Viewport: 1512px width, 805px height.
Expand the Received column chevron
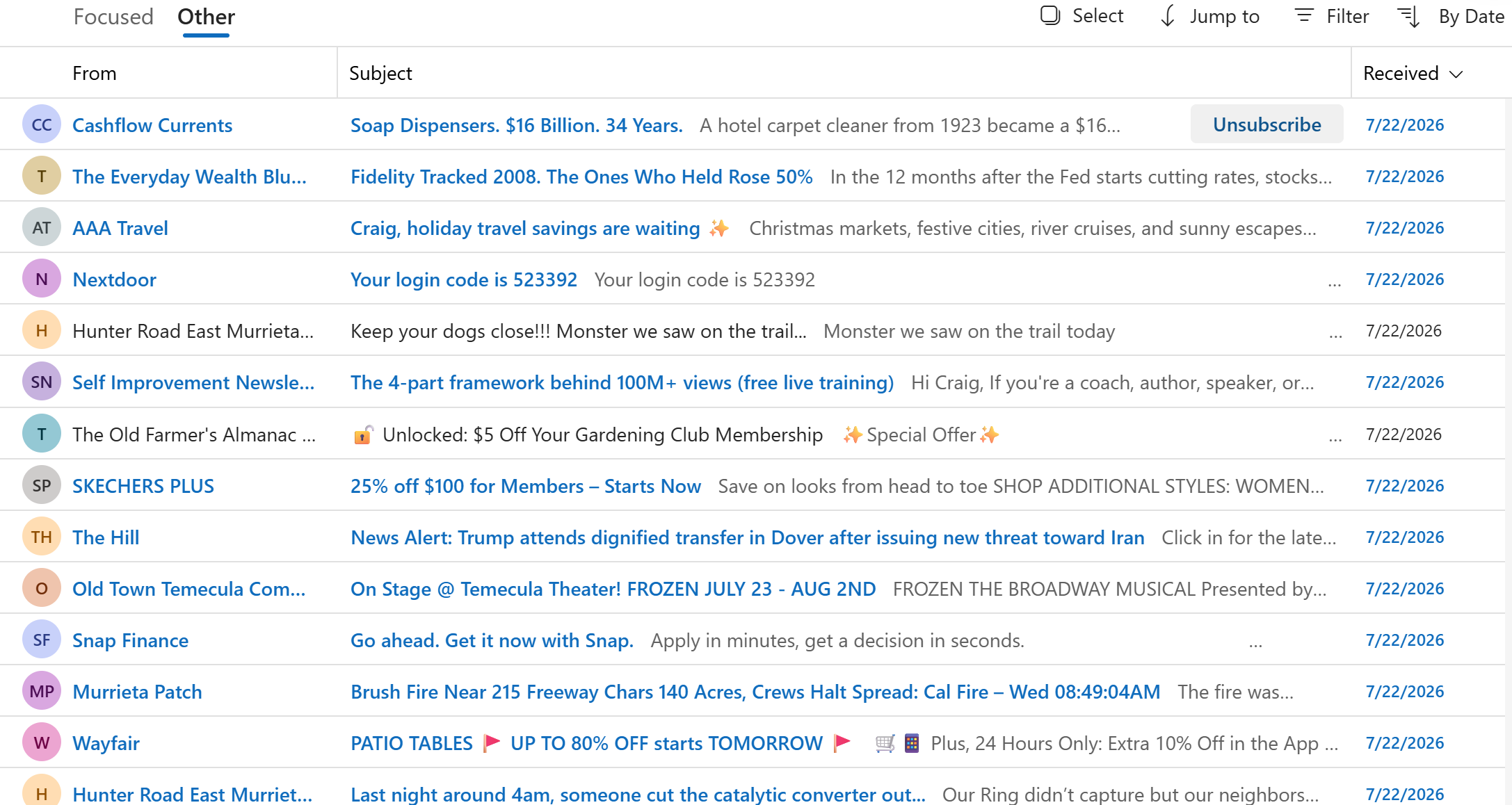pyautogui.click(x=1456, y=74)
